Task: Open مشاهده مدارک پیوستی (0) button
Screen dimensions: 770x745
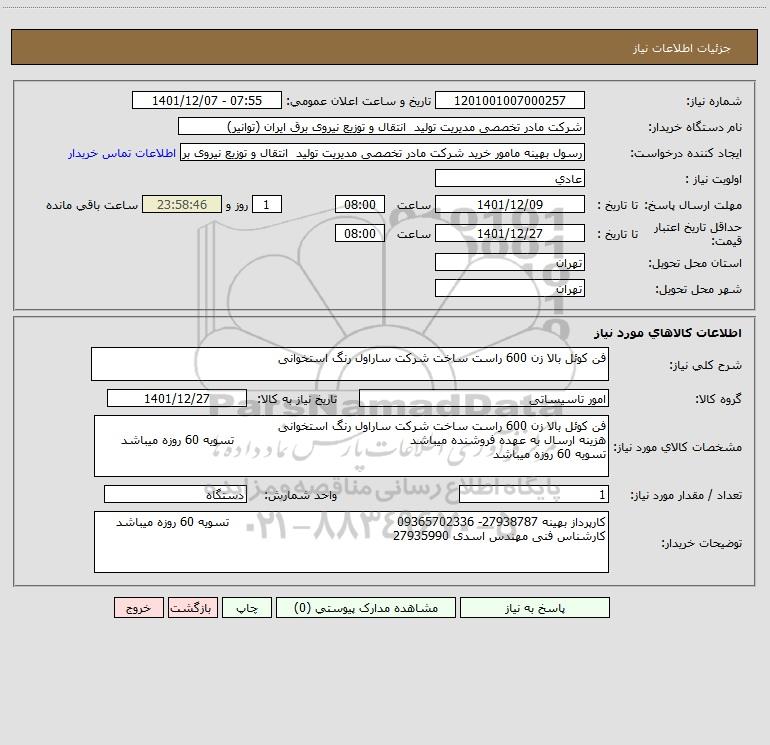Action: pos(366,608)
